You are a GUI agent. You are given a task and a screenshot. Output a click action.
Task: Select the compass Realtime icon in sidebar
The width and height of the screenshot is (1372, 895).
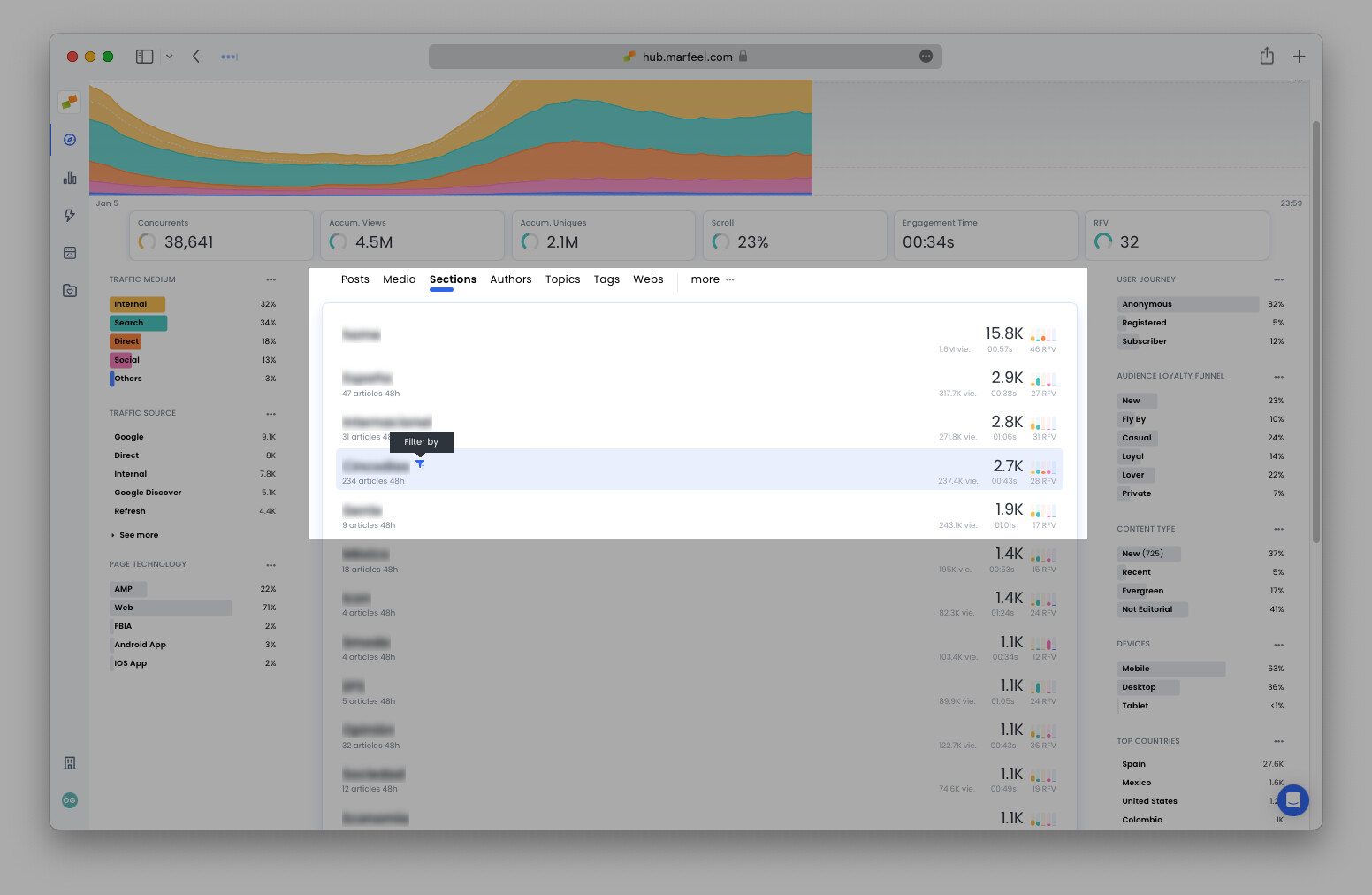coord(69,140)
